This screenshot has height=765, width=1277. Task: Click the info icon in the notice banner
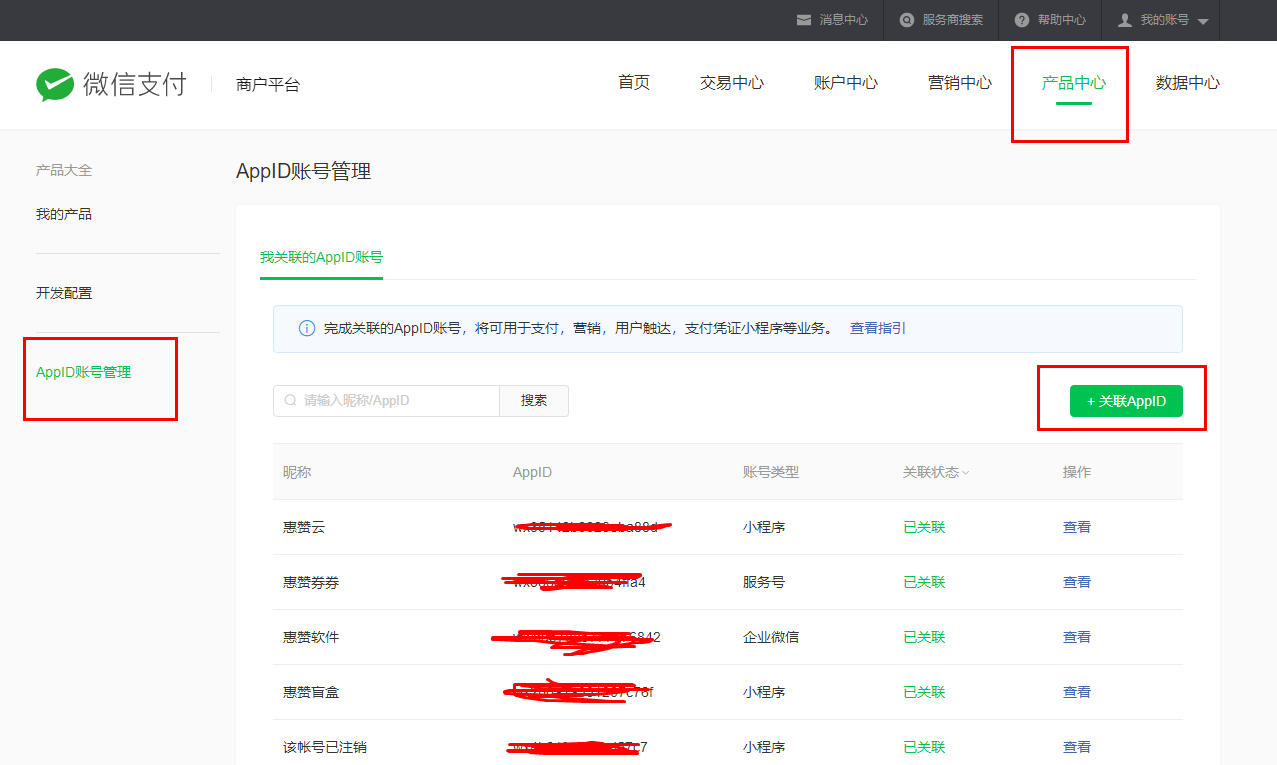[307, 328]
